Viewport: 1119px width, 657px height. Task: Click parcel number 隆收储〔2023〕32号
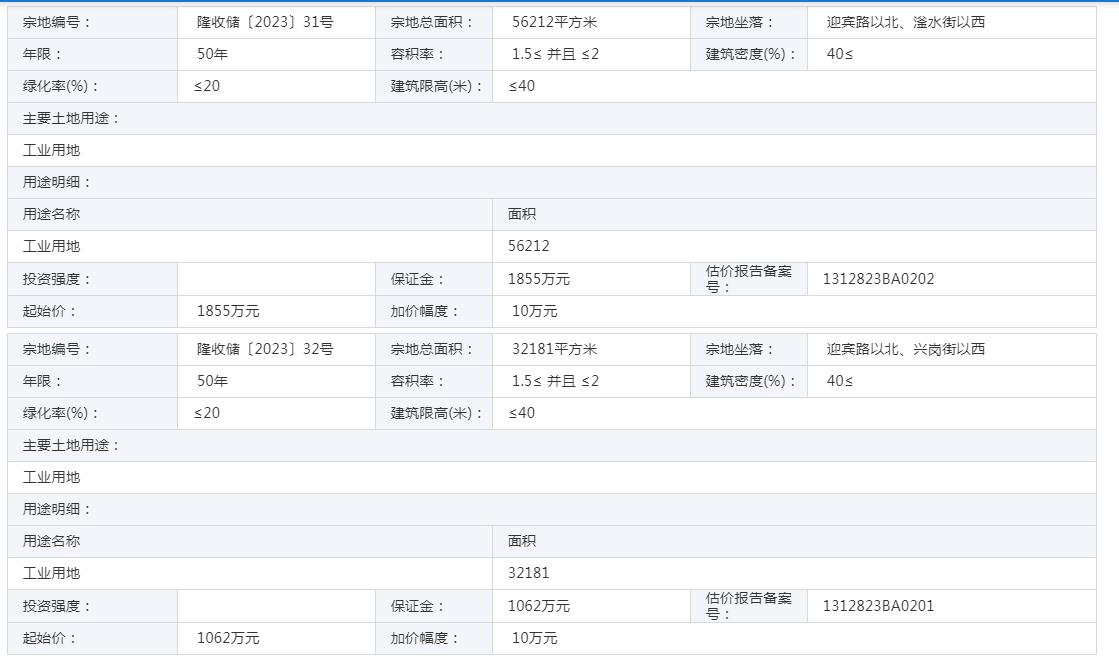(264, 349)
